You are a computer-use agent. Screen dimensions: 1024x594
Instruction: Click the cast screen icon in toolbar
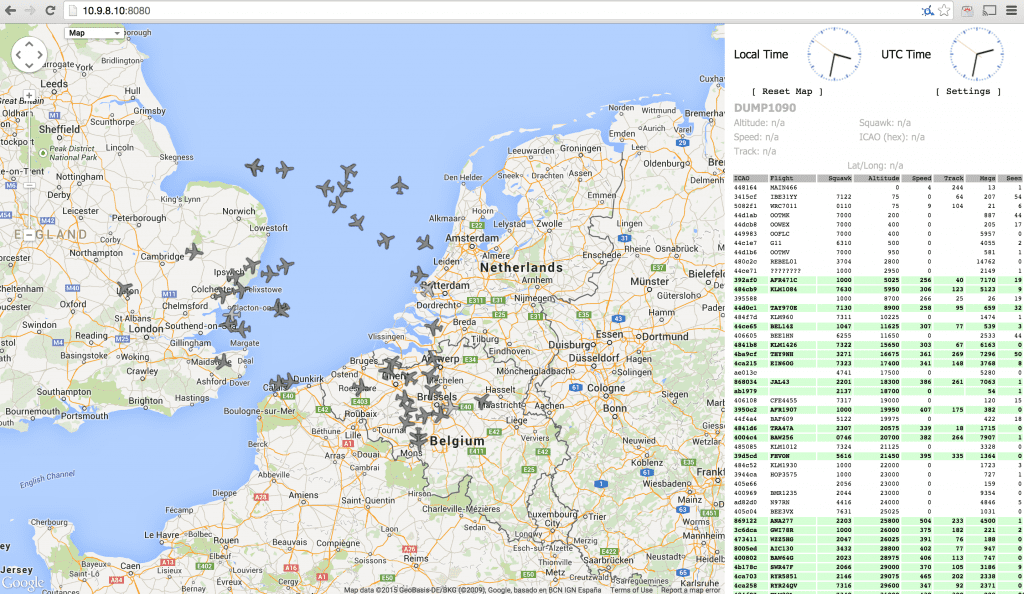[990, 10]
